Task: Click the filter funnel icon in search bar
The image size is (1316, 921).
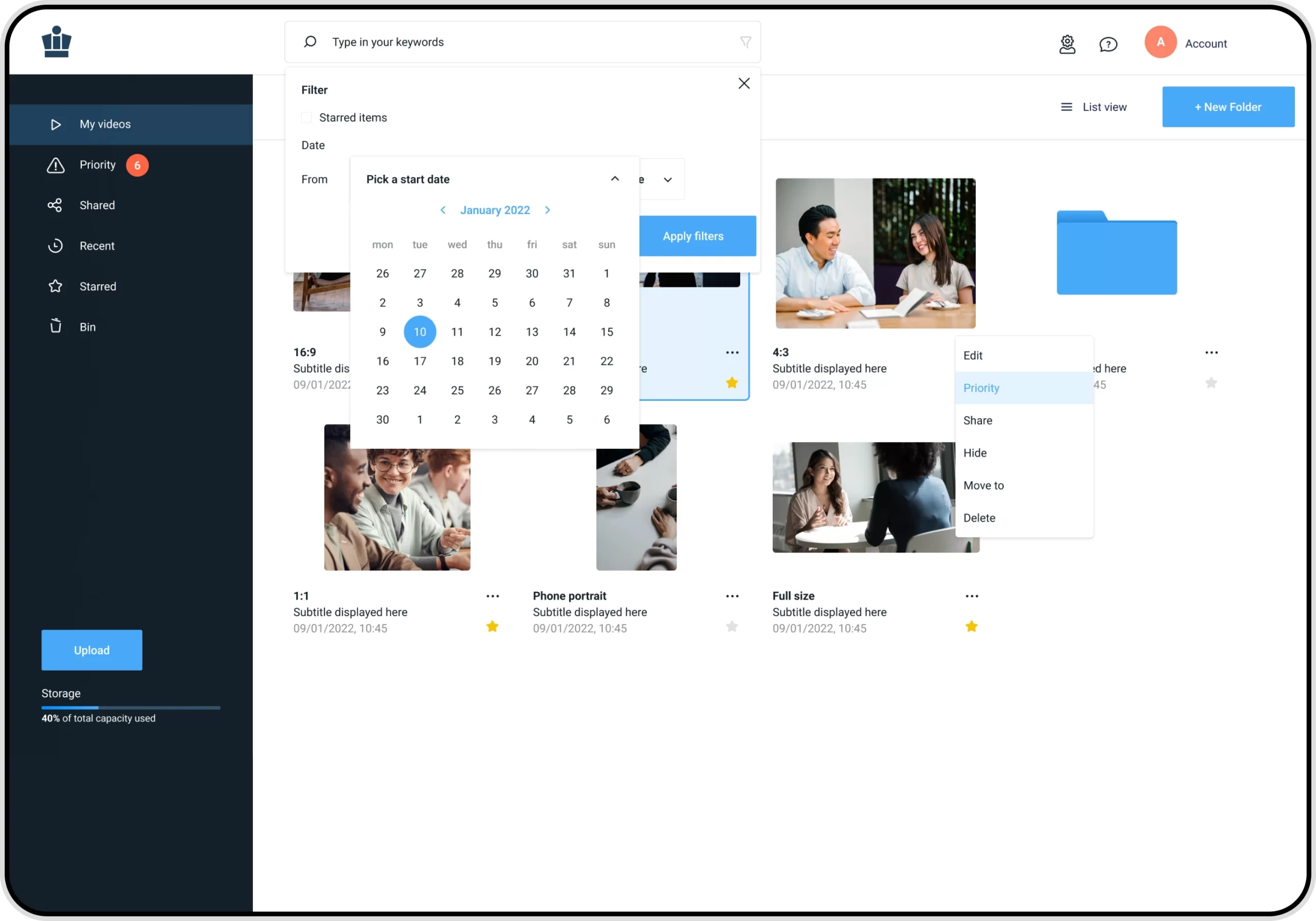Action: click(x=745, y=42)
